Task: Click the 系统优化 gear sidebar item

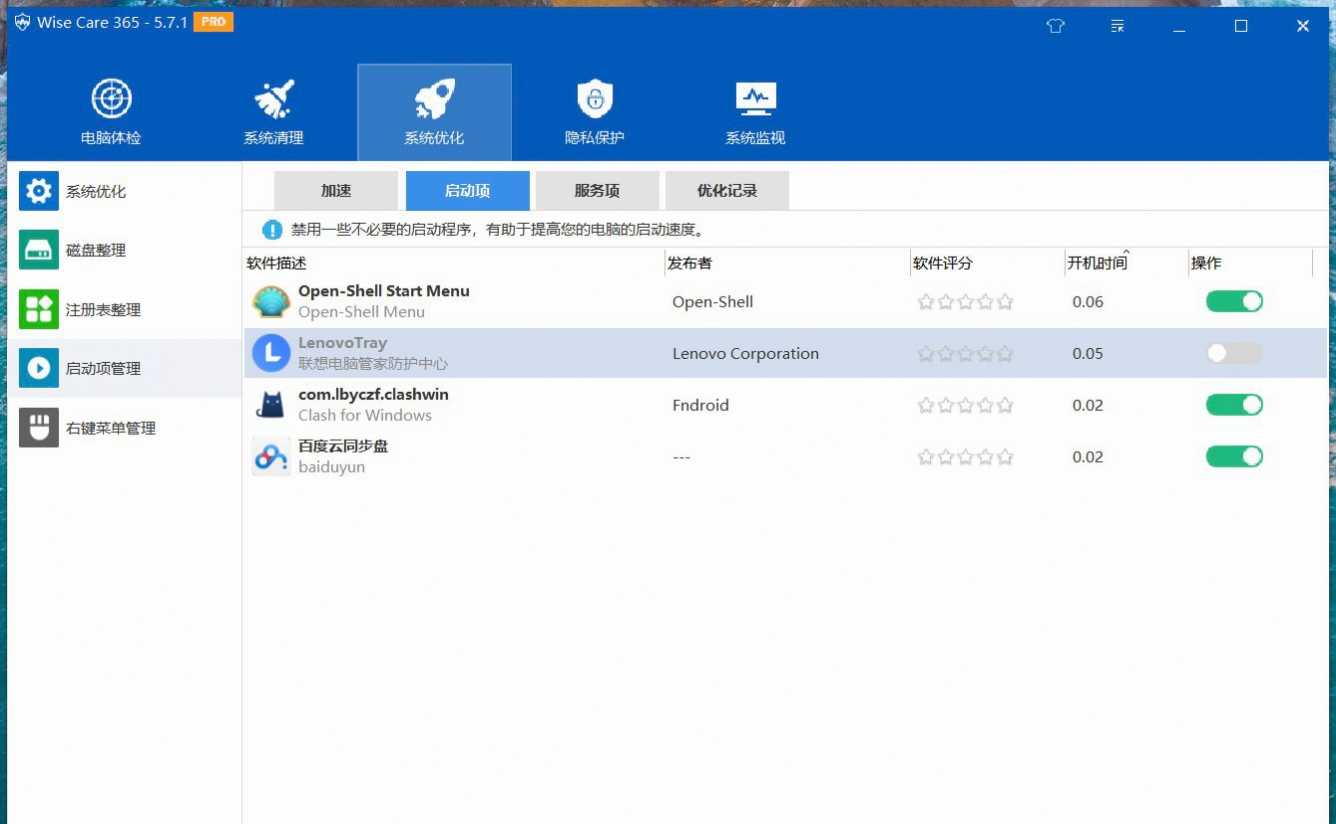Action: click(124, 191)
